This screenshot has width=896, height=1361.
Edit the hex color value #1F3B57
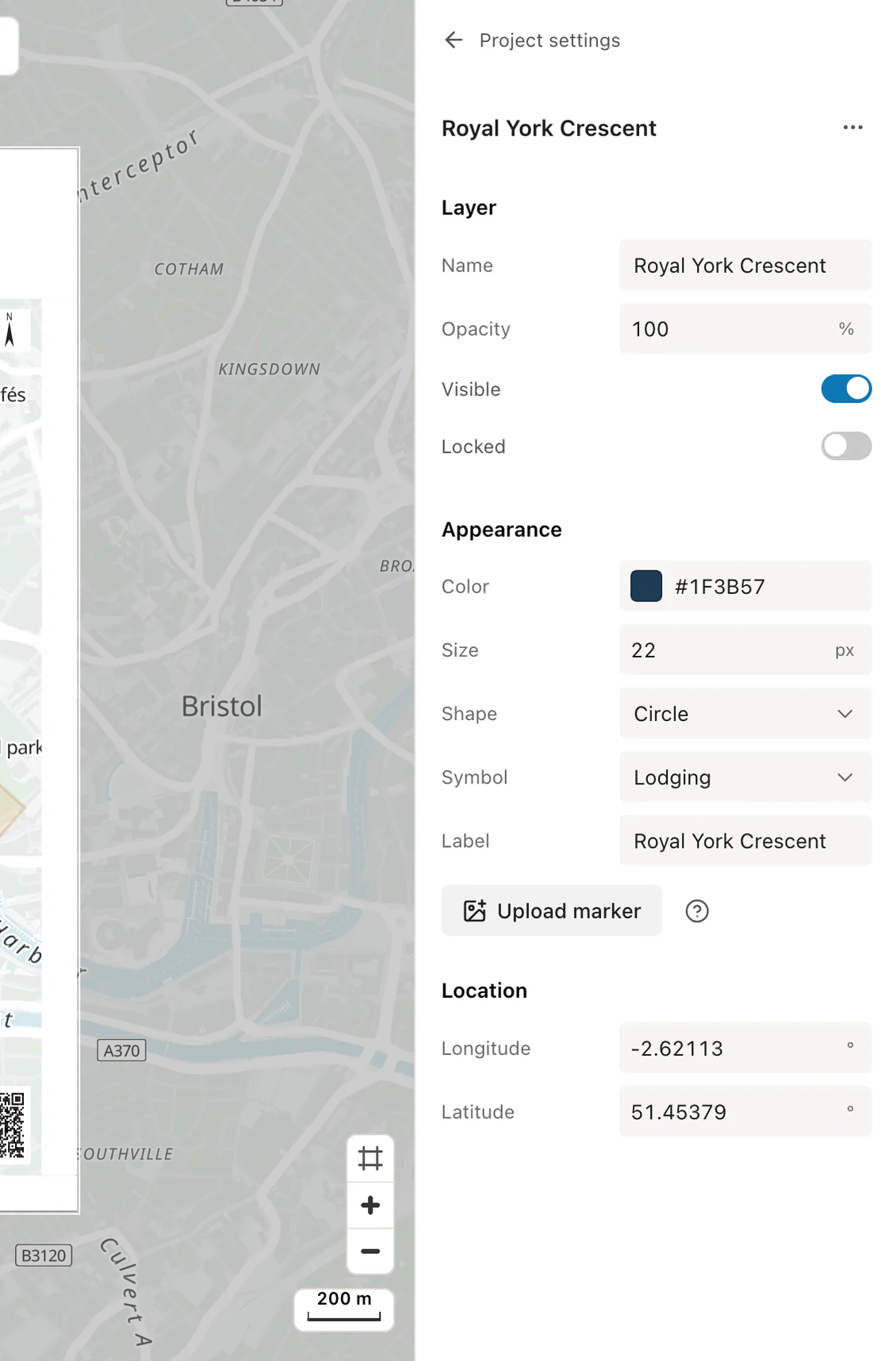point(719,586)
